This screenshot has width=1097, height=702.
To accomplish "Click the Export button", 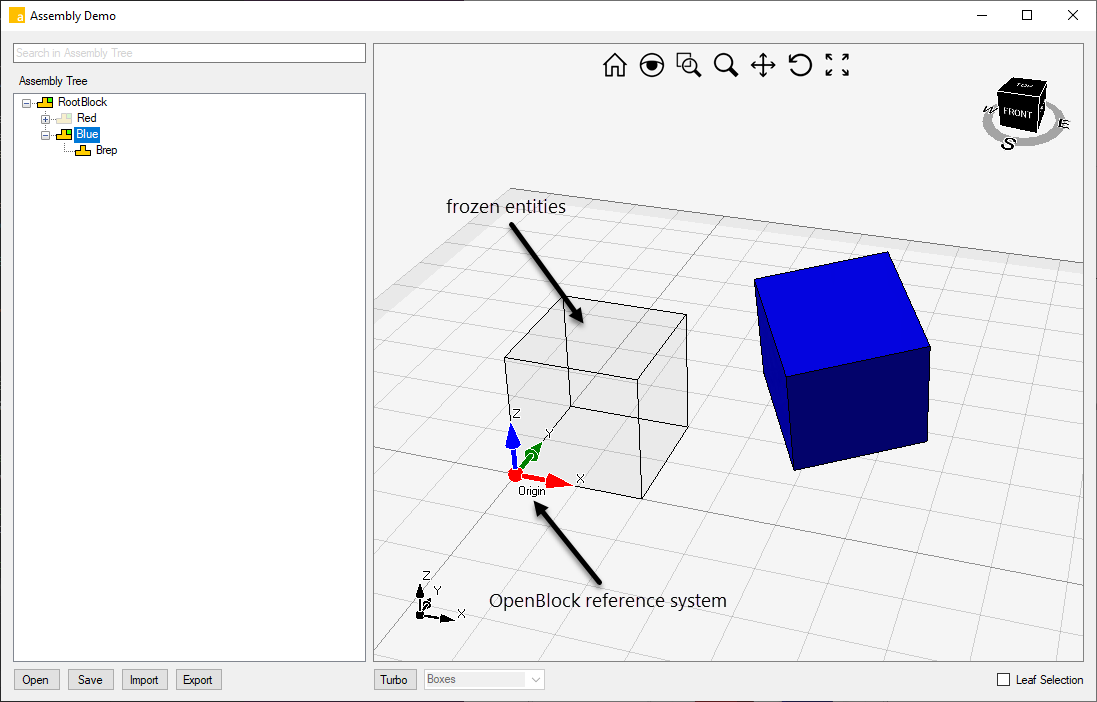I will point(198,679).
